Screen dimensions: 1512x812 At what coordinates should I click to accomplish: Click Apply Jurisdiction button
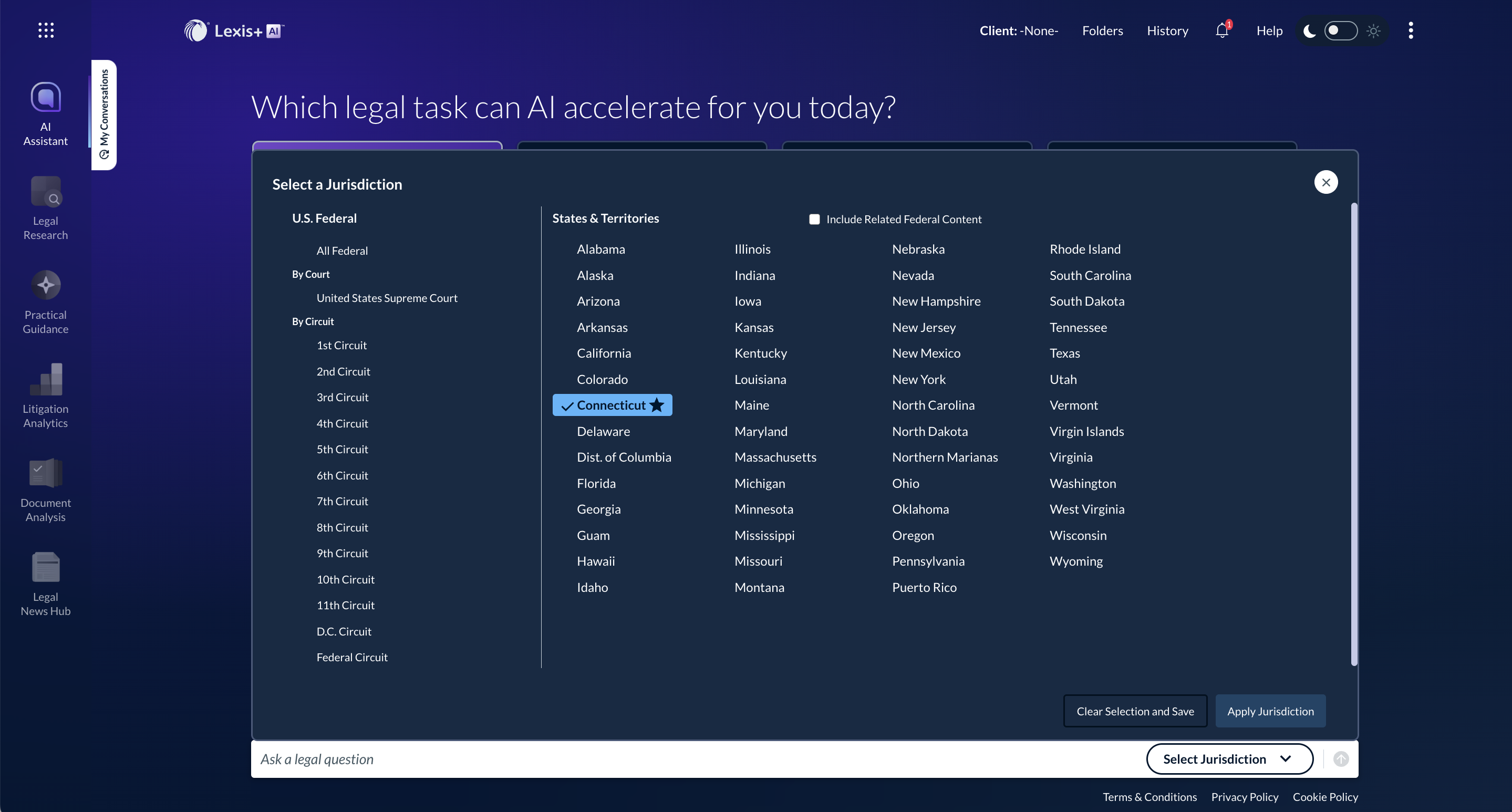tap(1270, 711)
